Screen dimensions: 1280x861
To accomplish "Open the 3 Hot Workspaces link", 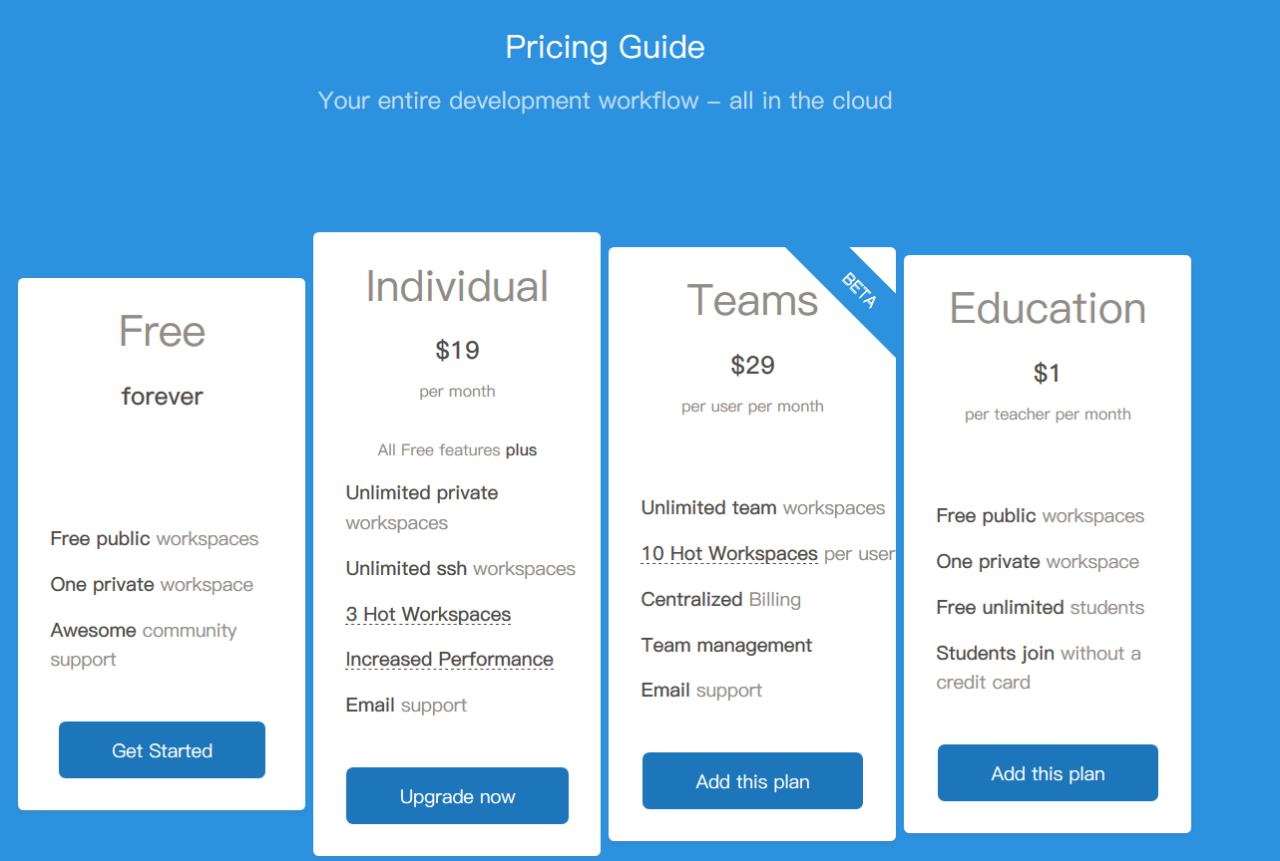I will (x=428, y=614).
